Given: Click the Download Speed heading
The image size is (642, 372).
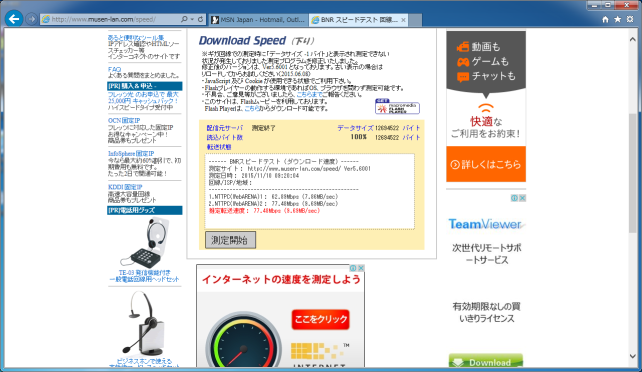Looking at the screenshot, I should pos(242,41).
